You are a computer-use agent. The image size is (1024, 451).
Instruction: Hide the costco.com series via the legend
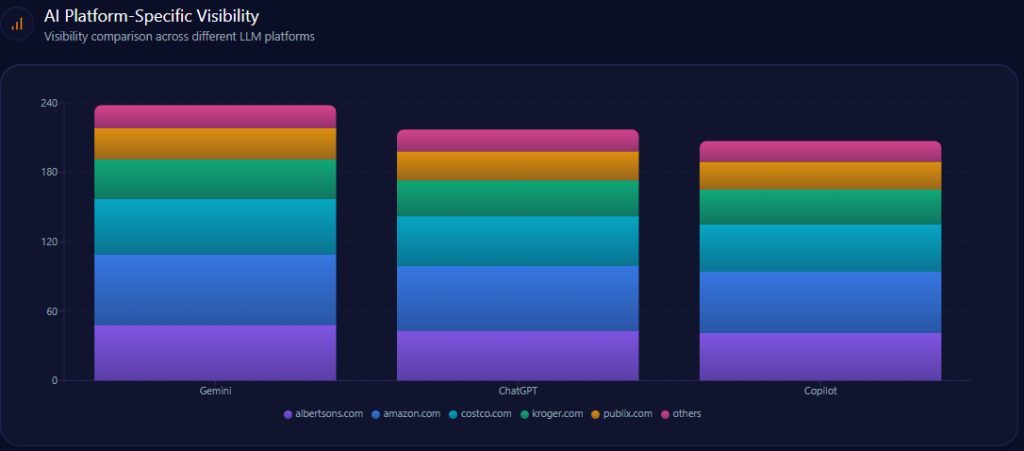[480, 413]
